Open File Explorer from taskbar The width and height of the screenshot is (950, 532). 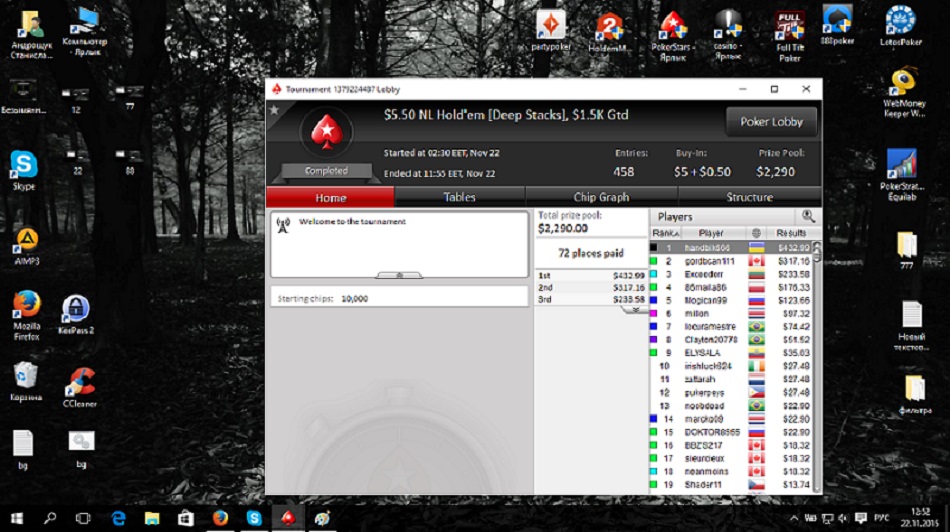(151, 518)
